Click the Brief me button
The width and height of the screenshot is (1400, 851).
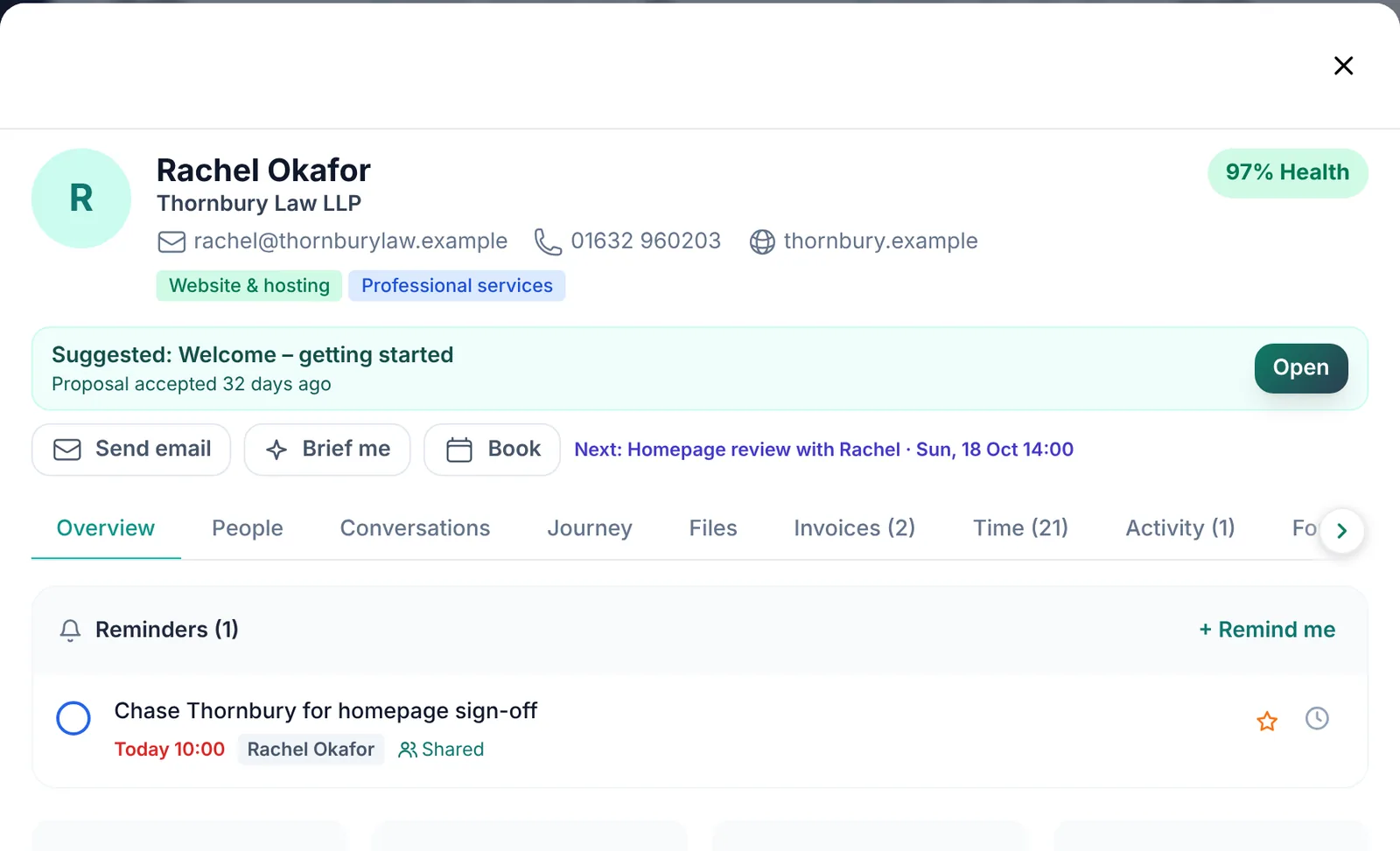point(327,450)
